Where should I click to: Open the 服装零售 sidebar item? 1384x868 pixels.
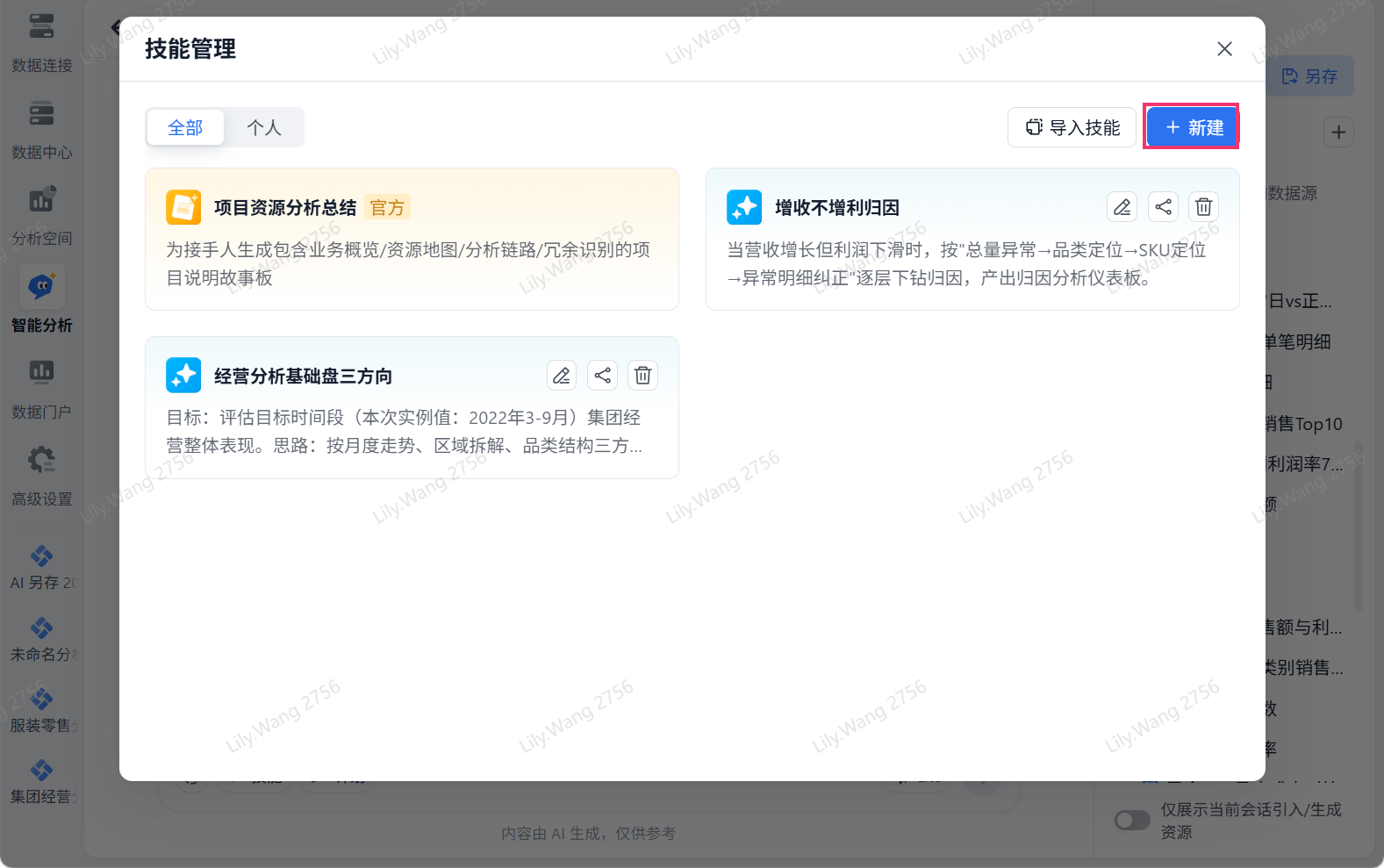click(41, 712)
